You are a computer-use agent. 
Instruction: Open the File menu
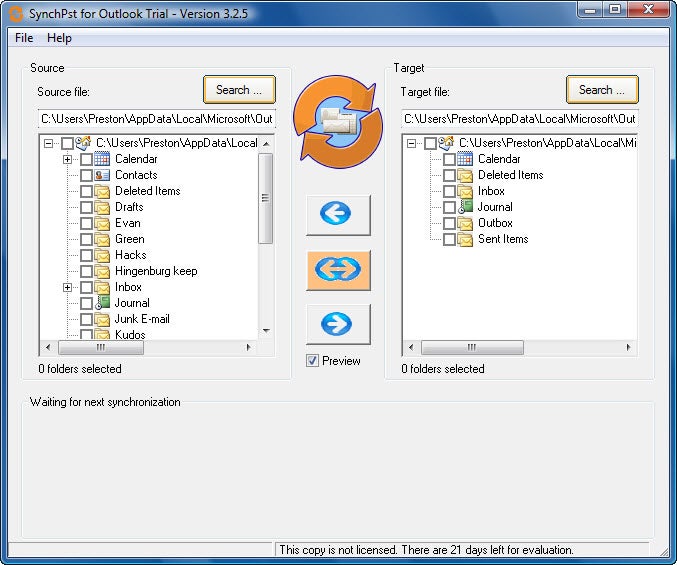point(24,38)
